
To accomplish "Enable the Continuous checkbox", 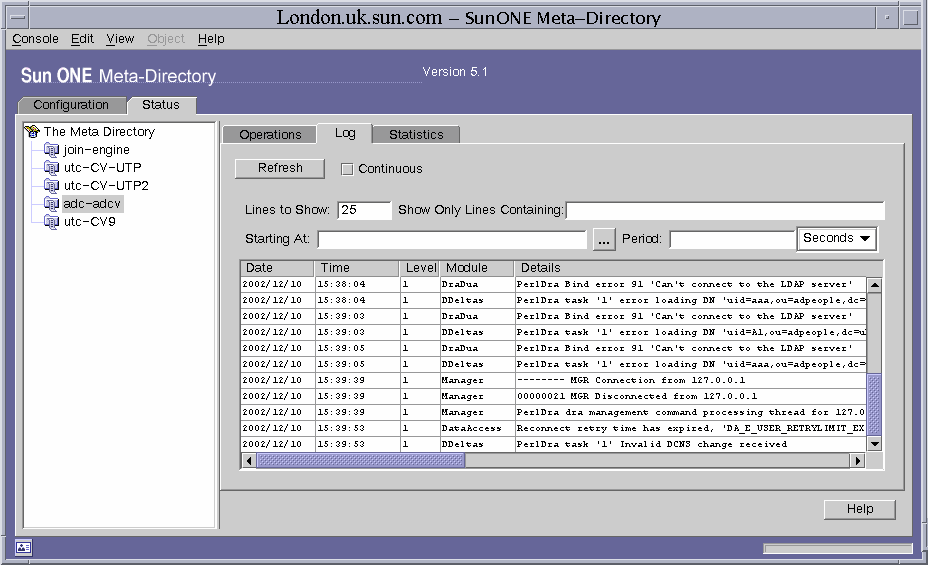I will tap(347, 169).
